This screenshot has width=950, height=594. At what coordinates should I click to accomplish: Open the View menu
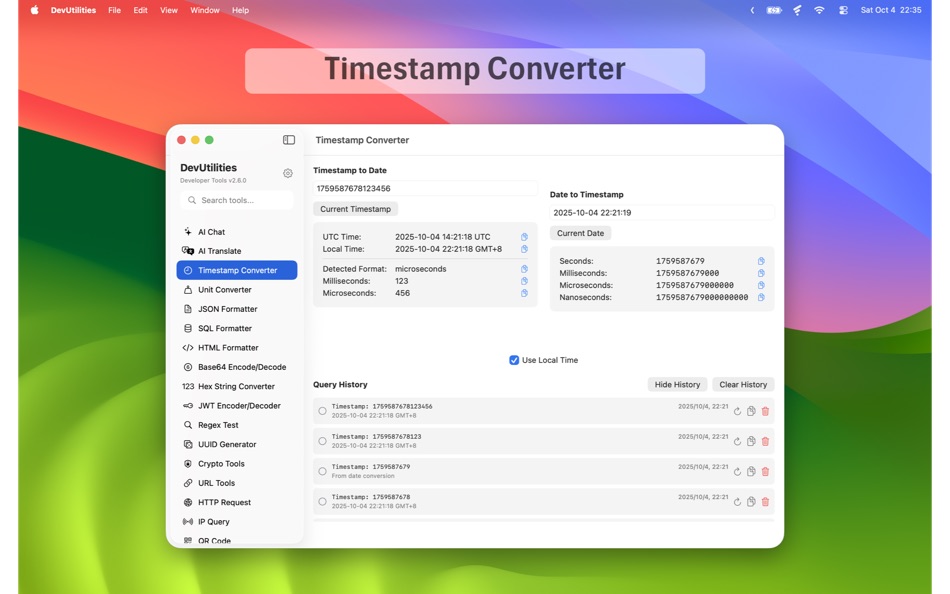168,10
